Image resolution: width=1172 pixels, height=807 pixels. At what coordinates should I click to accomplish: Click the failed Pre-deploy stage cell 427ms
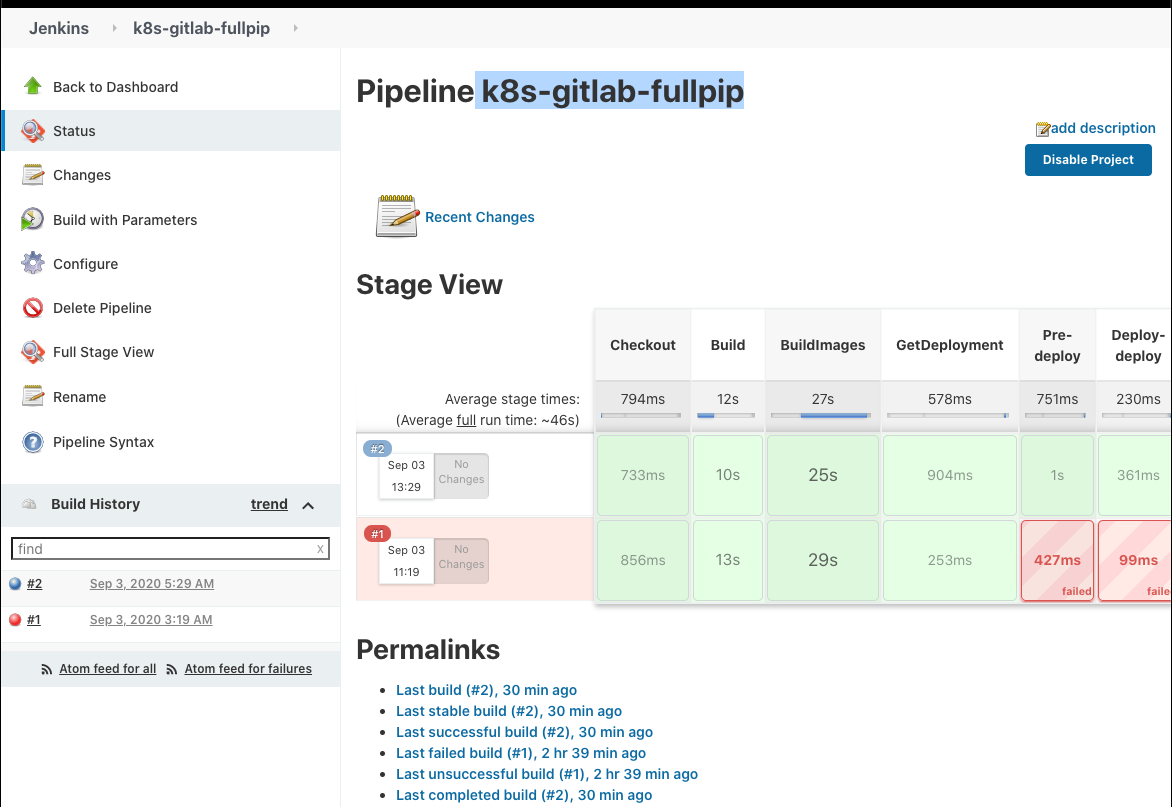coord(1057,561)
